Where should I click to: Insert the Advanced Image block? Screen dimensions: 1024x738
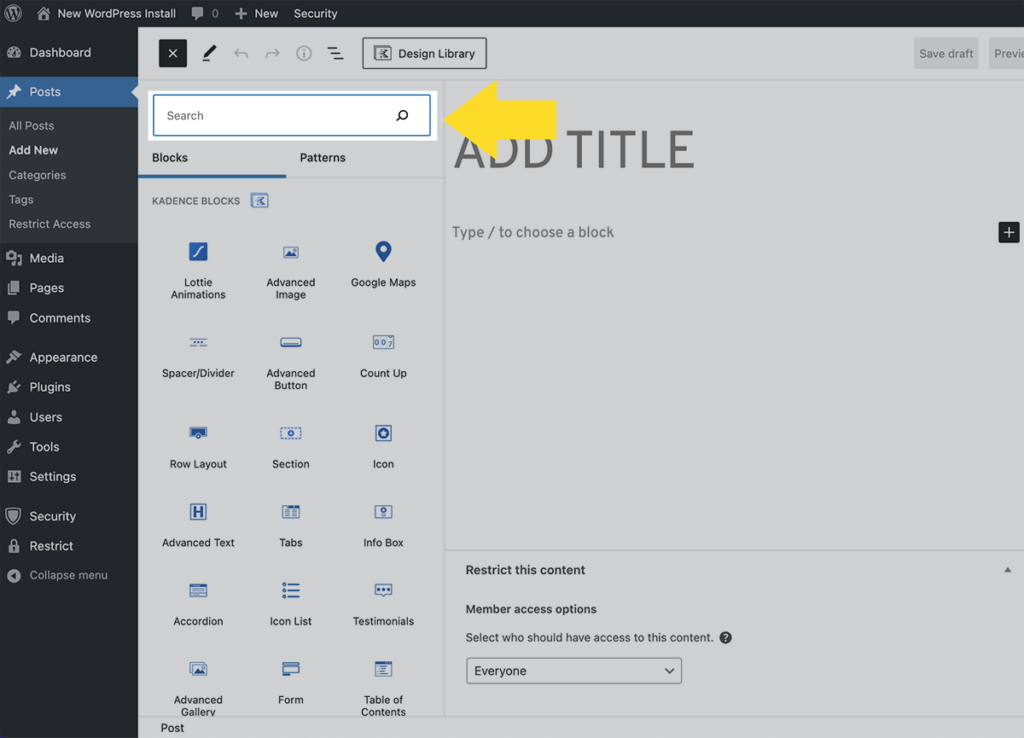[291, 270]
